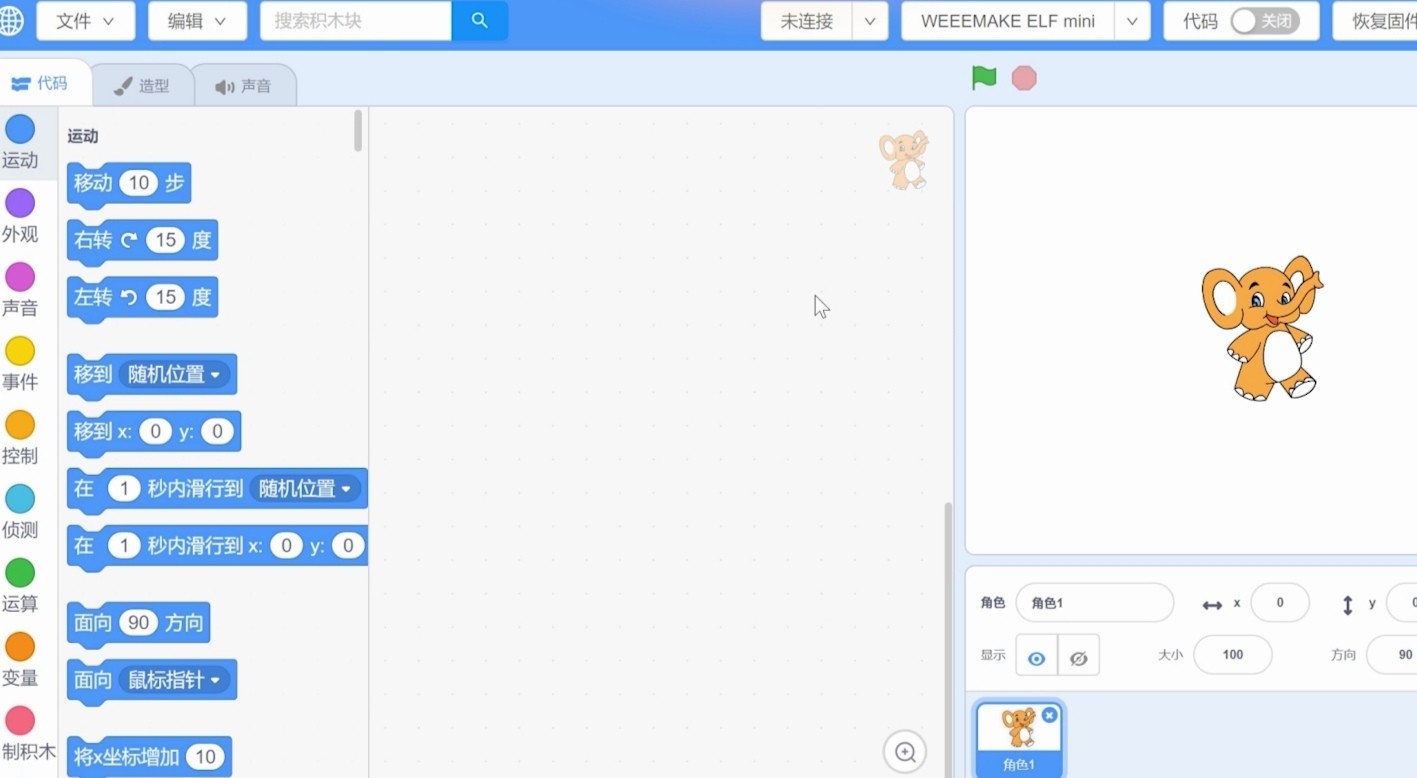Image resolution: width=1417 pixels, height=778 pixels.
Task: Run the project with green flag
Action: click(x=984, y=77)
